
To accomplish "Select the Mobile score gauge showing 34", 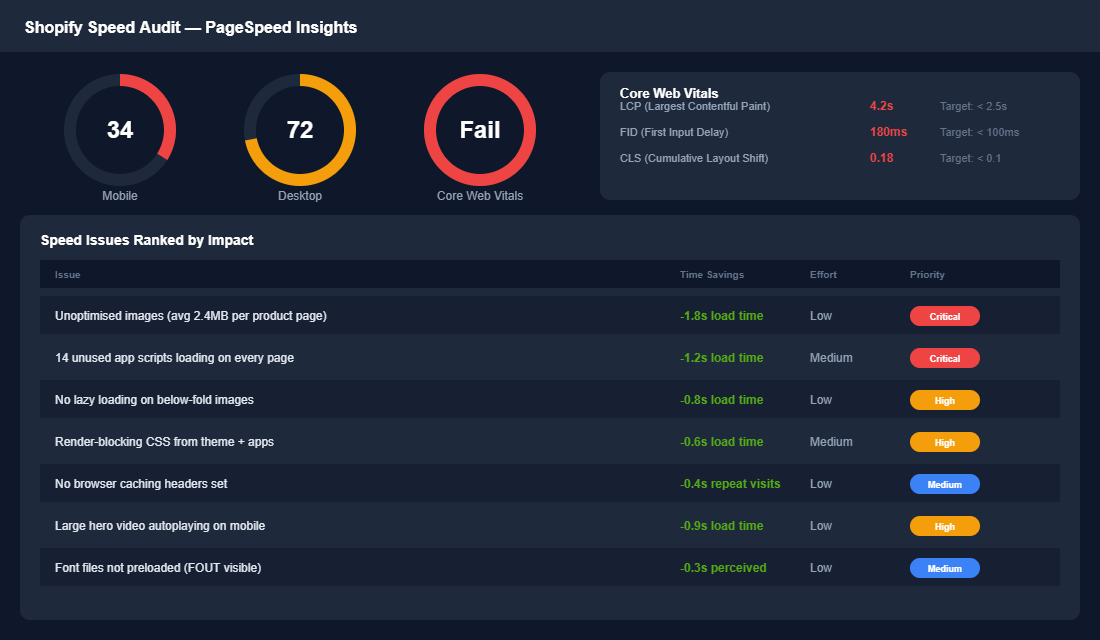I will click(x=120, y=130).
